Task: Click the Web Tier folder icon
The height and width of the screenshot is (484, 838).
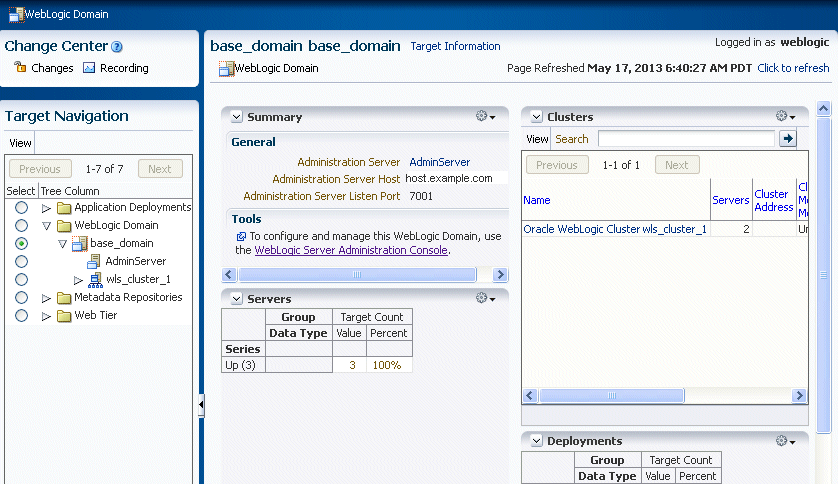Action: (64, 316)
